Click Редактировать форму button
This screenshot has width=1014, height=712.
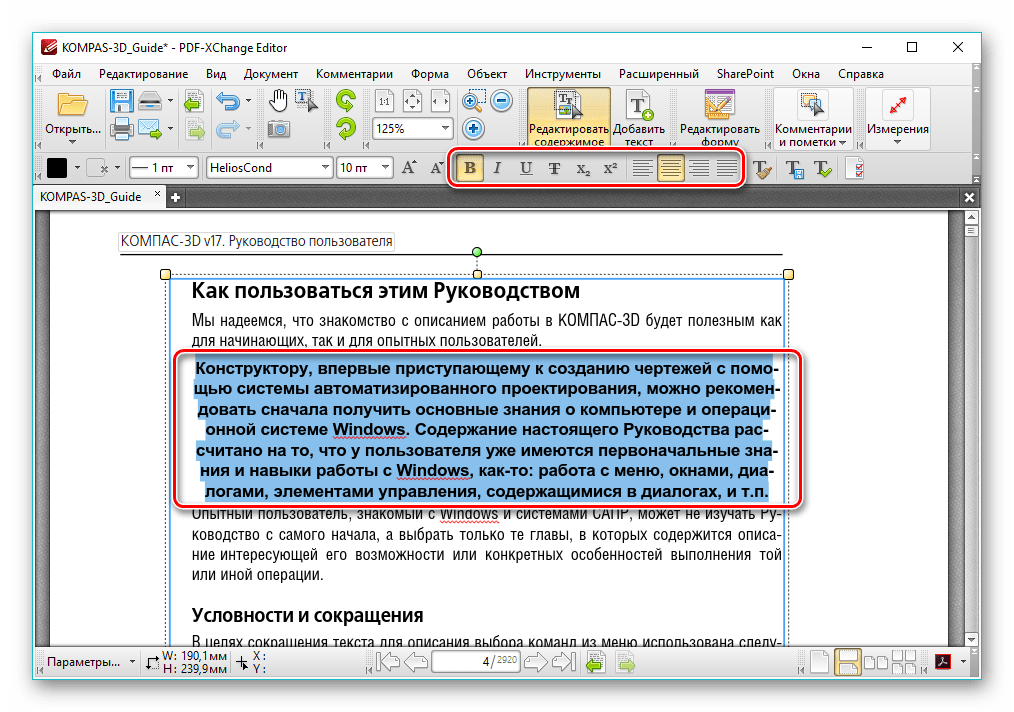pos(720,118)
